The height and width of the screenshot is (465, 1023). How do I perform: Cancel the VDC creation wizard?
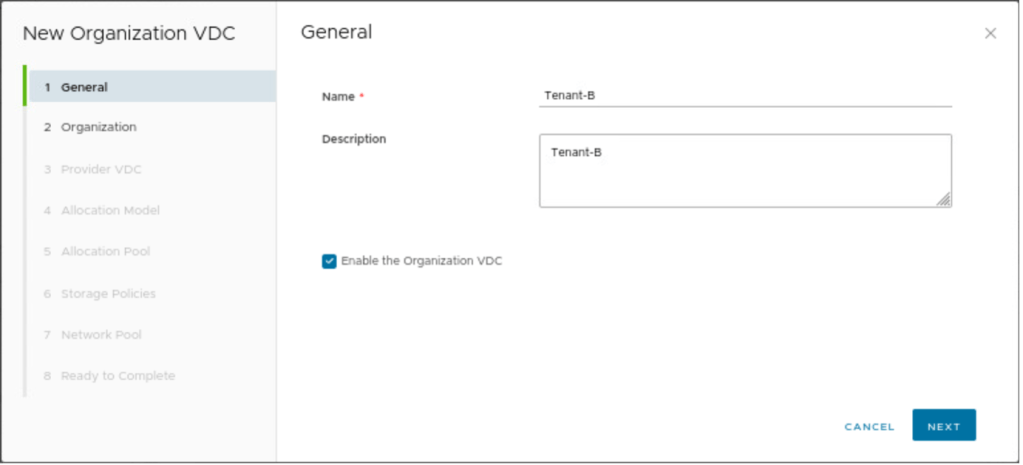pos(869,426)
